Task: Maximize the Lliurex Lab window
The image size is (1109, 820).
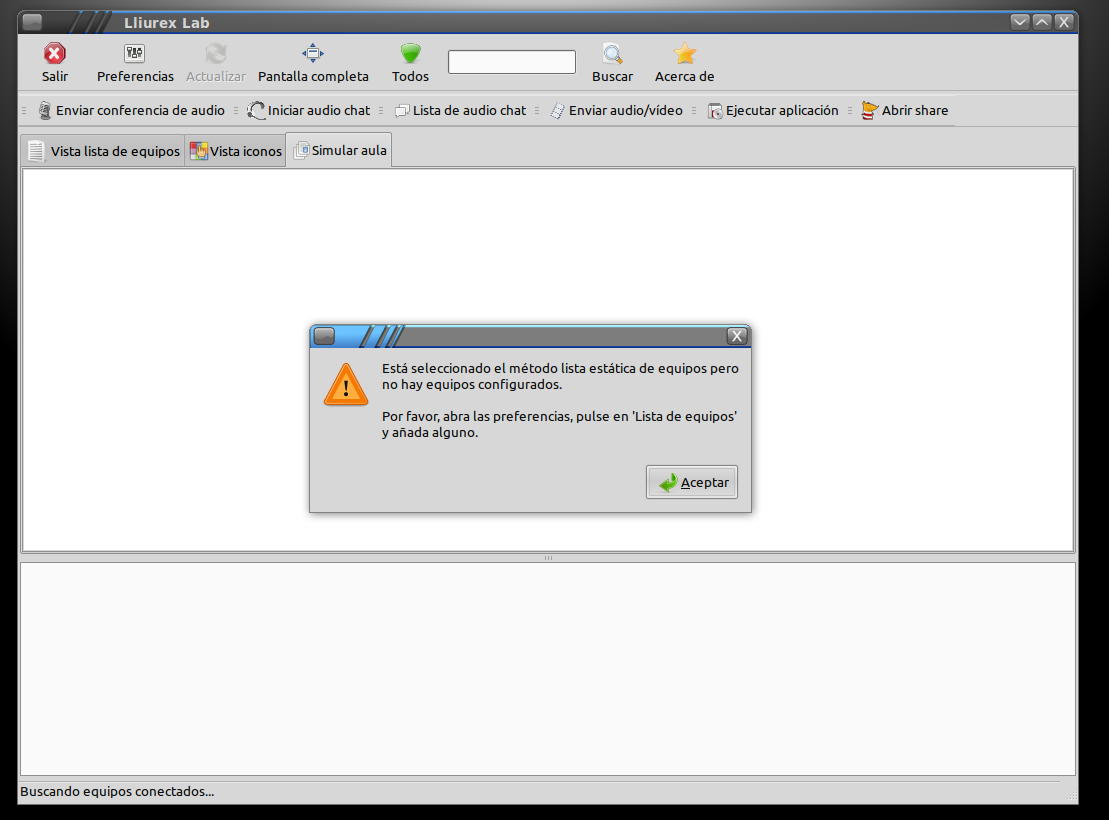Action: pos(1042,22)
